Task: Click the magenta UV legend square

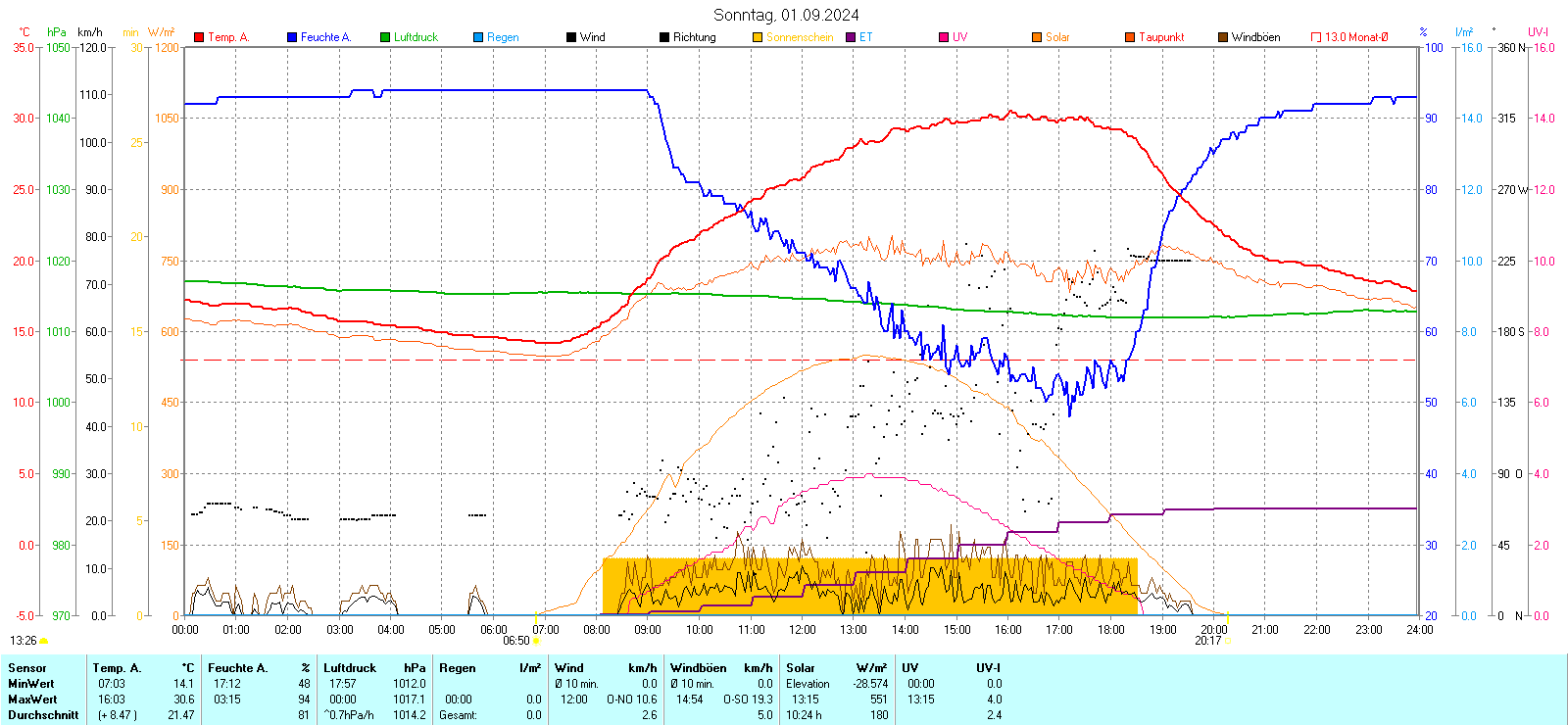Action: pos(944,37)
